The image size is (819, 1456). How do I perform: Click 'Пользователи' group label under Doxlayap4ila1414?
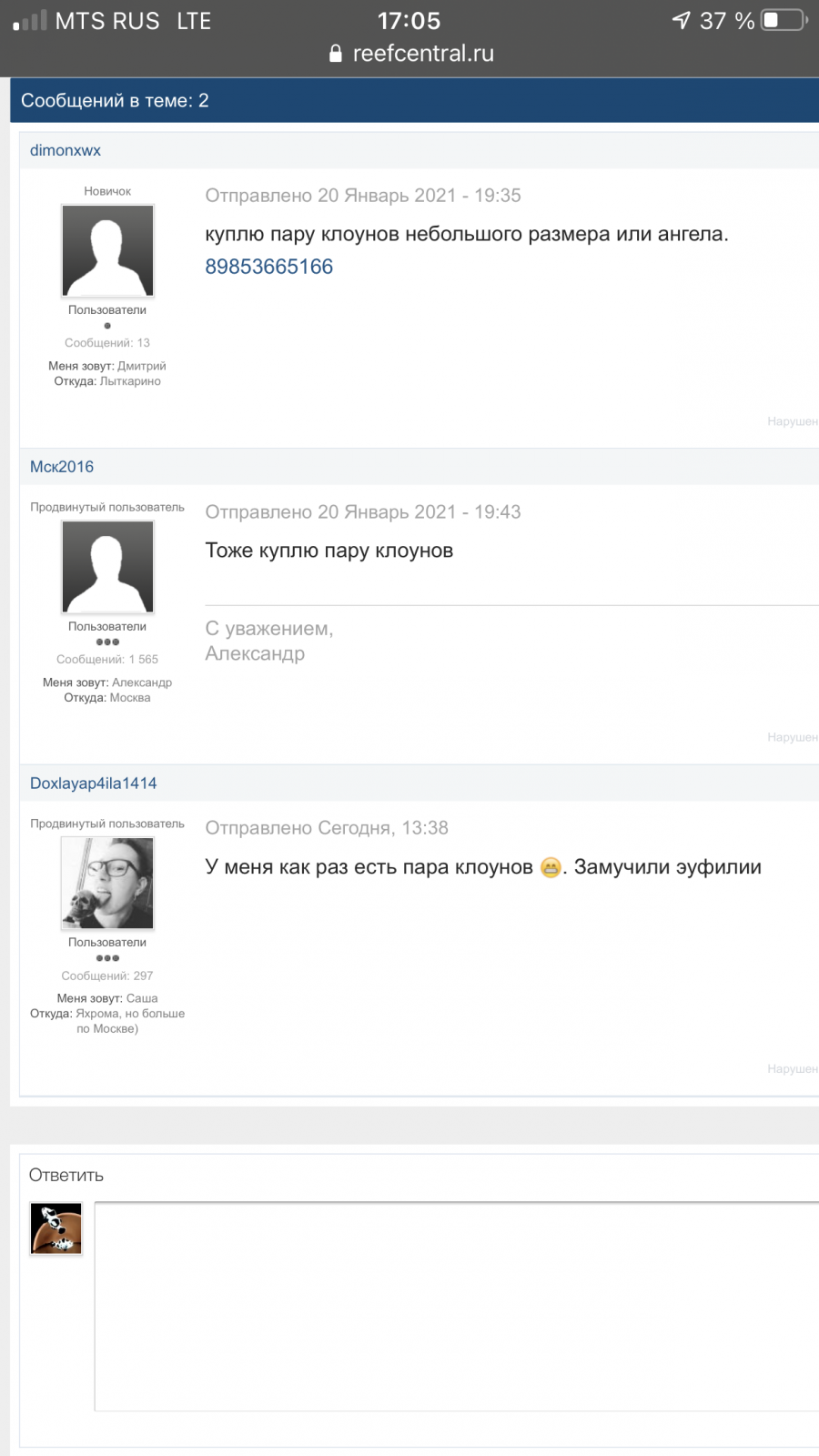pyautogui.click(x=107, y=943)
